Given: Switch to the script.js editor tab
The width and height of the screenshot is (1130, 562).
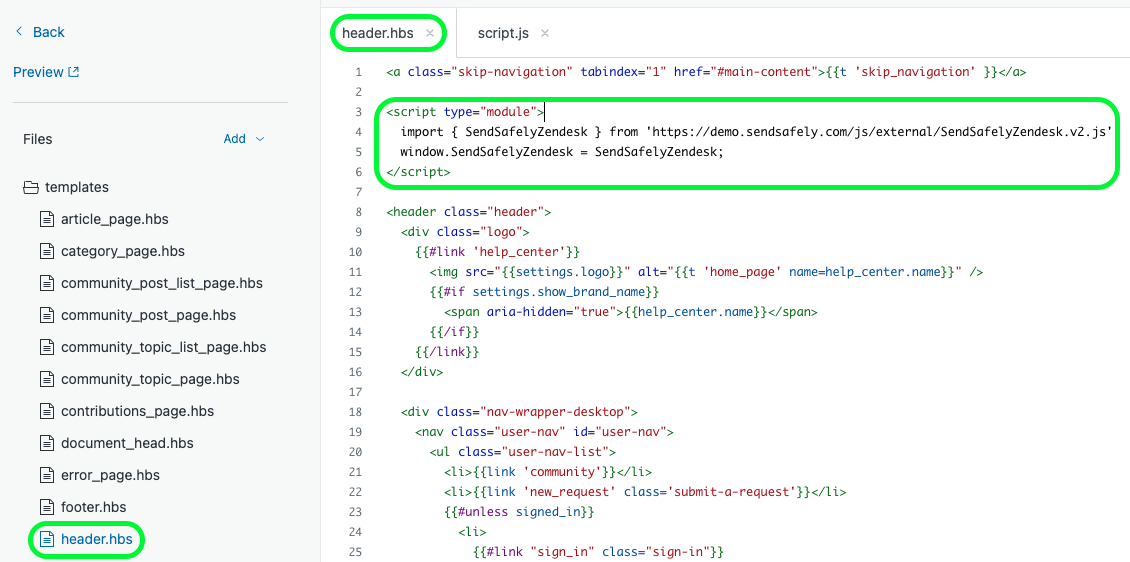Looking at the screenshot, I should 503,33.
